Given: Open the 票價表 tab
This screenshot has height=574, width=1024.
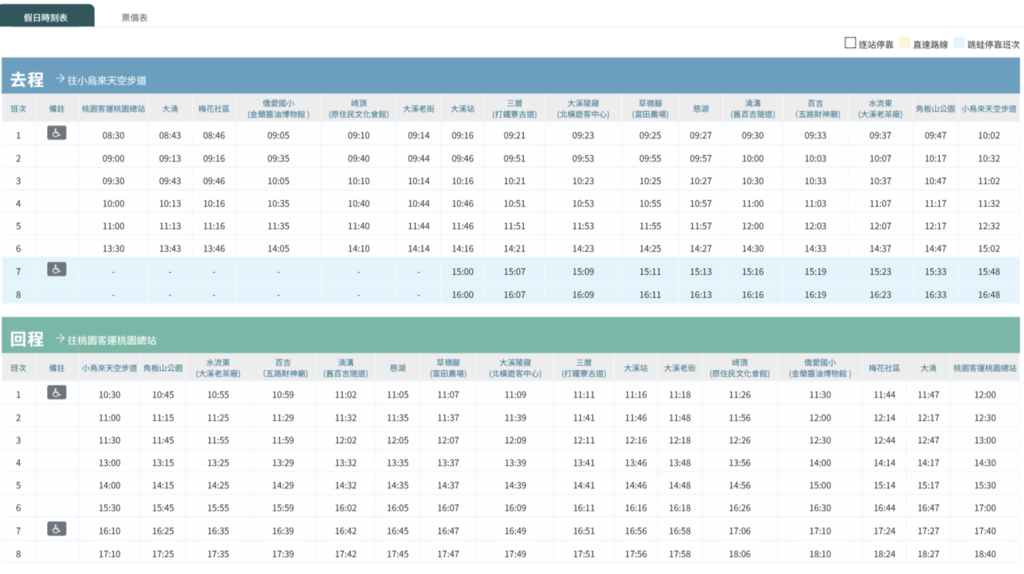Looking at the screenshot, I should 135,18.
